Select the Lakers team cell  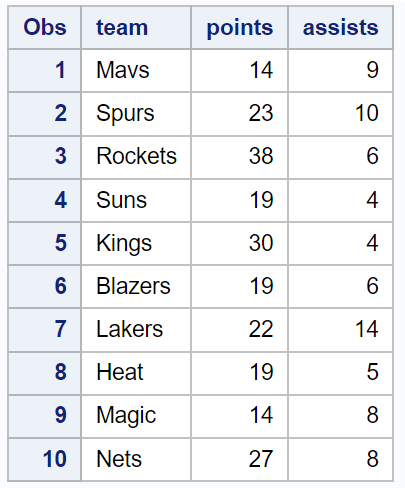tap(136, 330)
